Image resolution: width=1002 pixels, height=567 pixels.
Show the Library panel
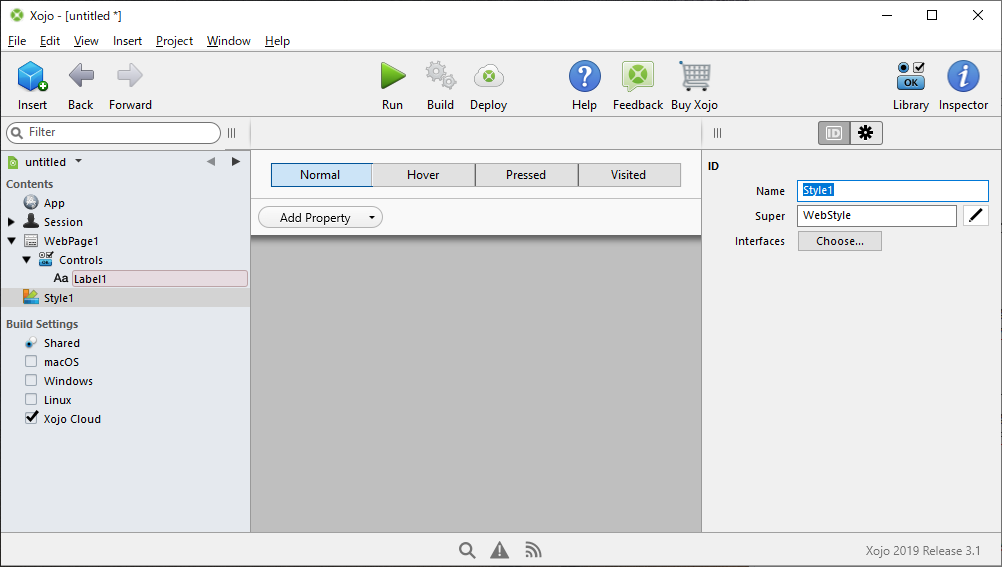911,76
